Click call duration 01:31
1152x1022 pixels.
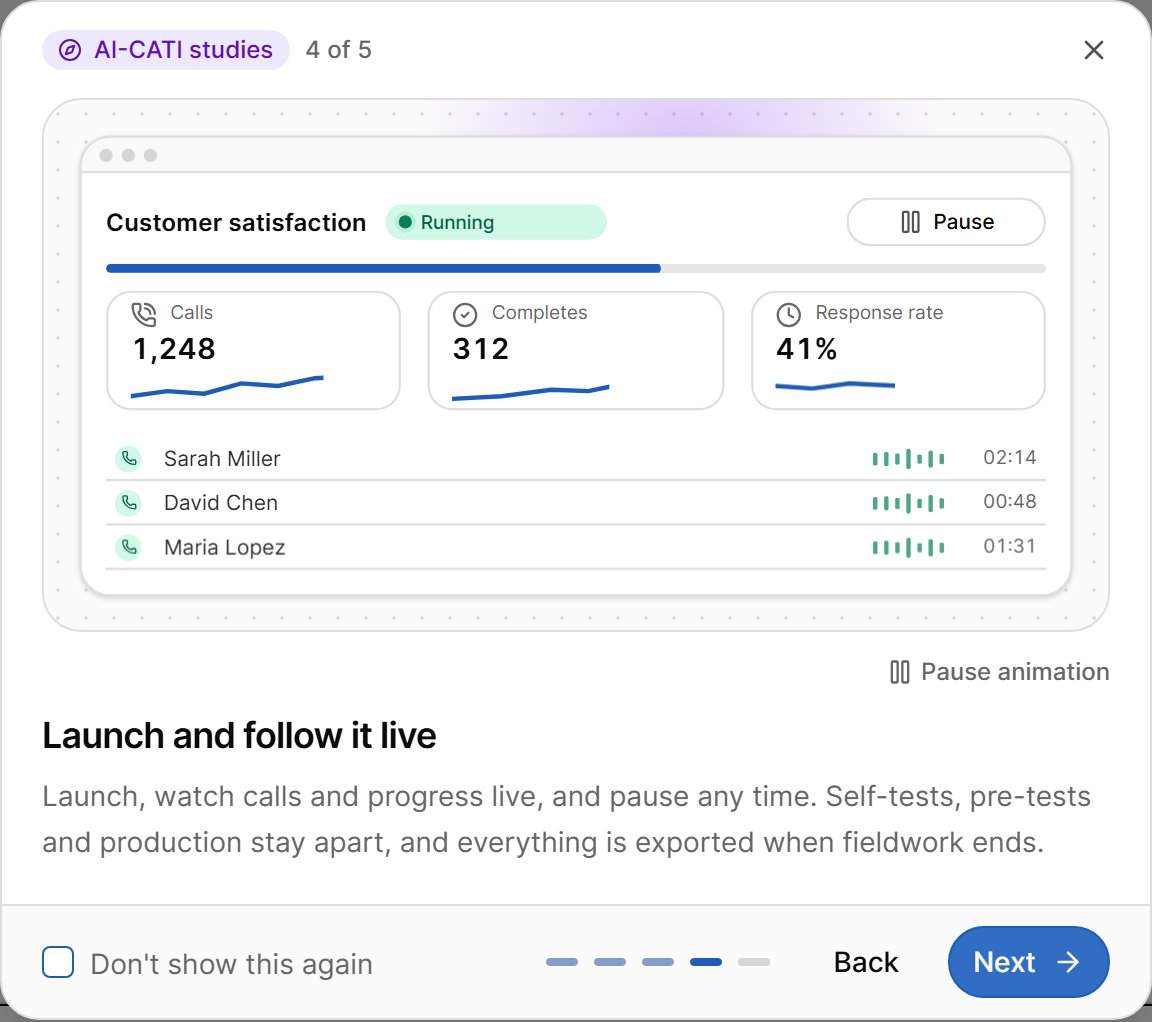click(1009, 547)
